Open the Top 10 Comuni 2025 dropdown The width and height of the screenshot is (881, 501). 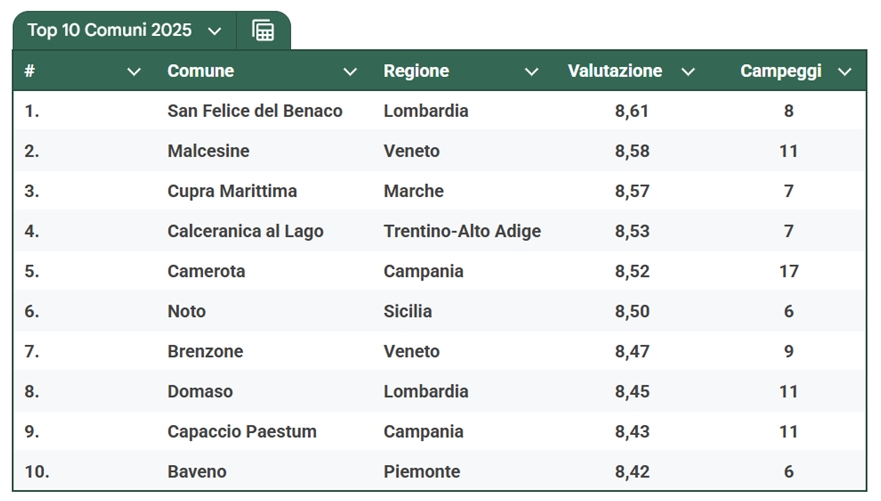coord(215,31)
